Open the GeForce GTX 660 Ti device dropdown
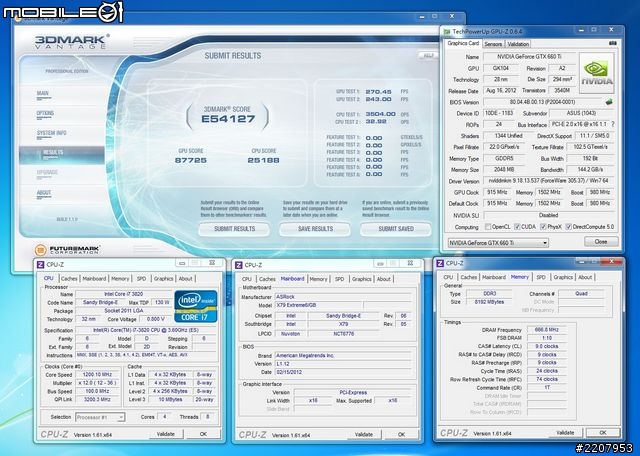 498,243
